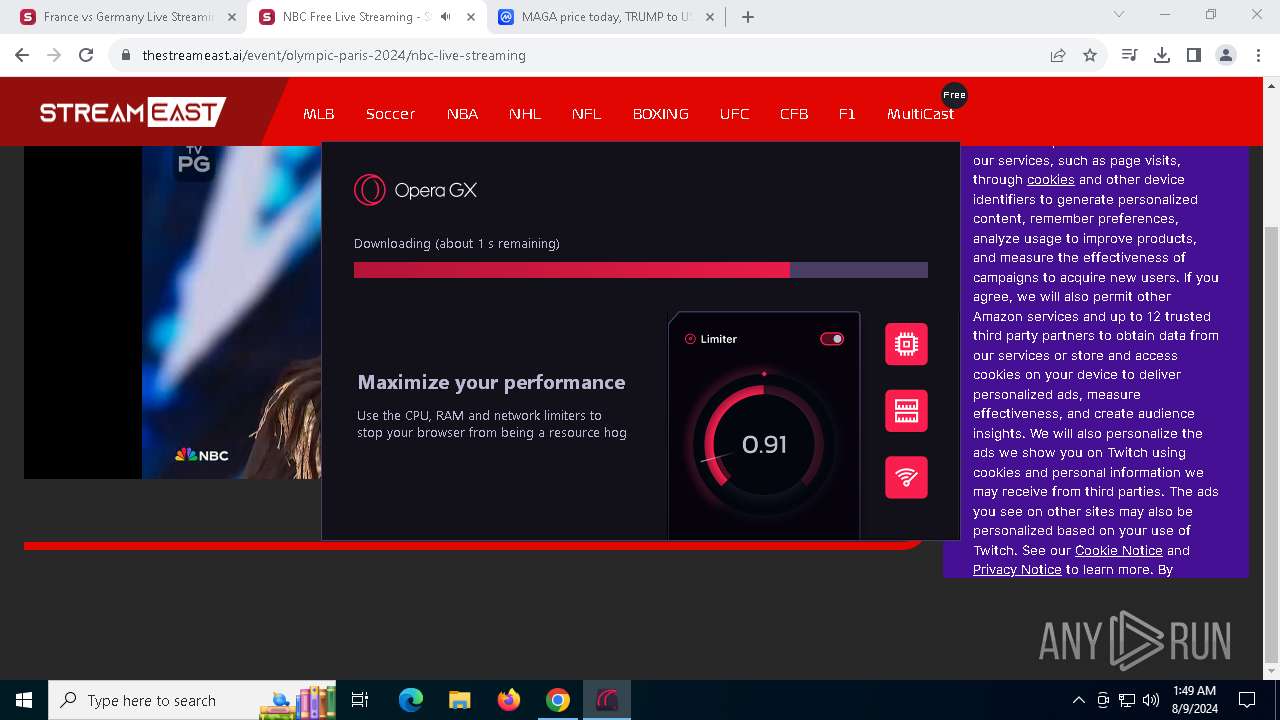Share this page icon
1280x720 pixels.
pyautogui.click(x=1058, y=55)
